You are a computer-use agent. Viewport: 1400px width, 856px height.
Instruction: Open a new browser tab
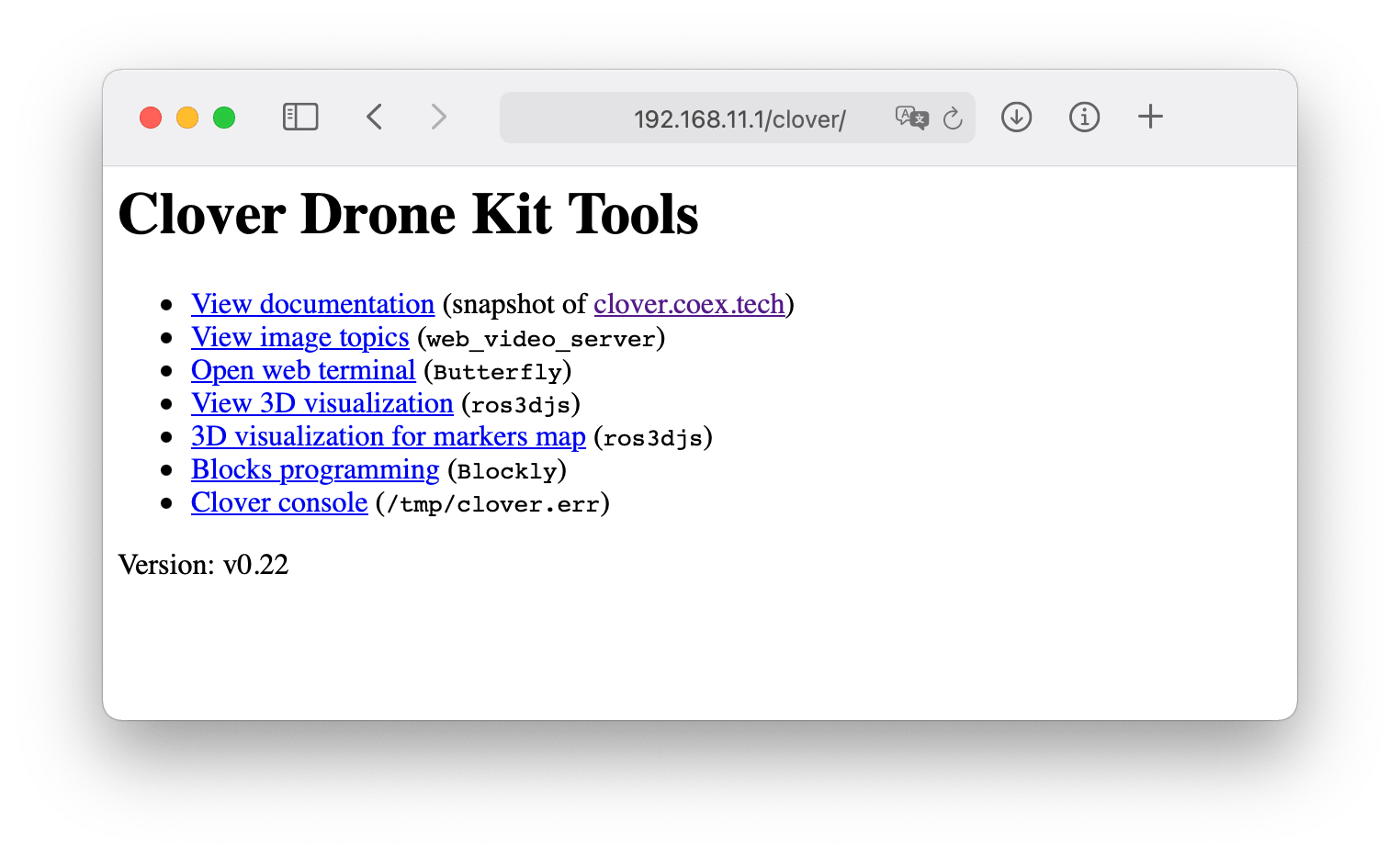coord(1150,118)
